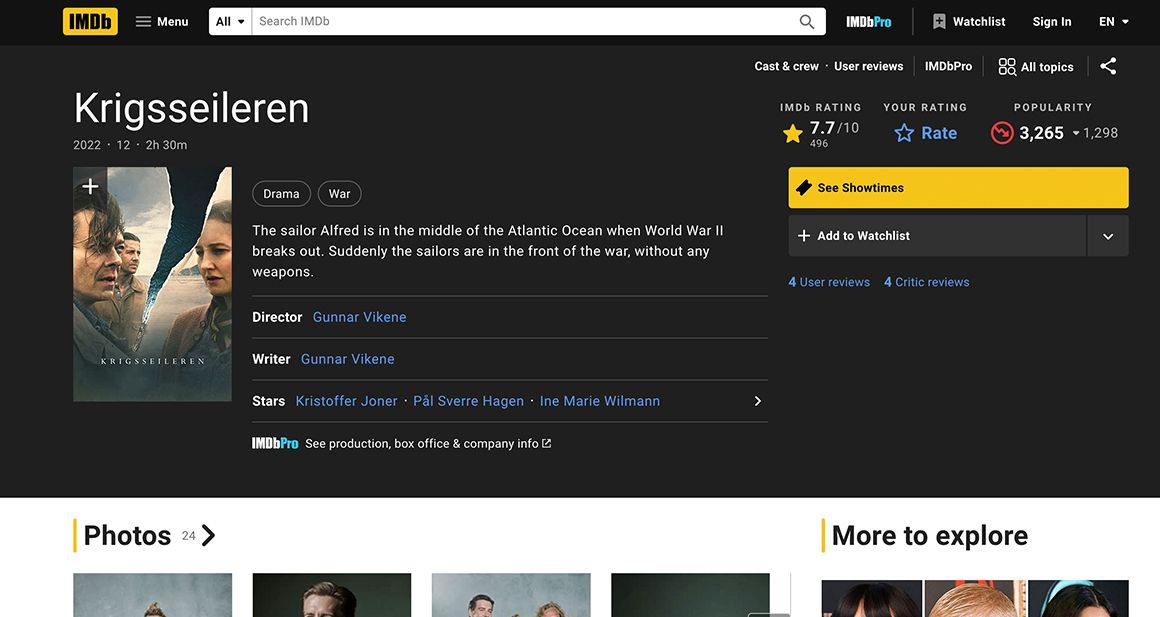Click the IMDbPro logo in the info row
Viewport: 1160px width, 617px height.
click(x=274, y=444)
